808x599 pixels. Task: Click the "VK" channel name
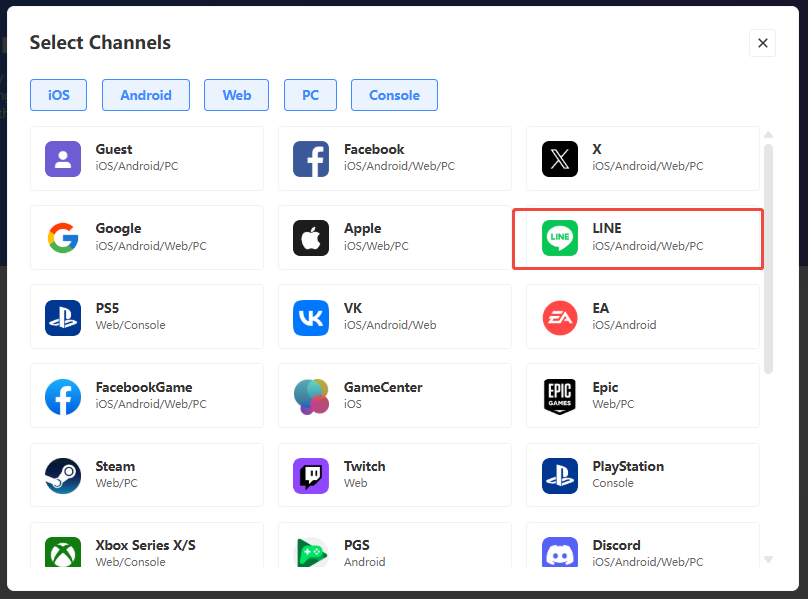click(353, 308)
